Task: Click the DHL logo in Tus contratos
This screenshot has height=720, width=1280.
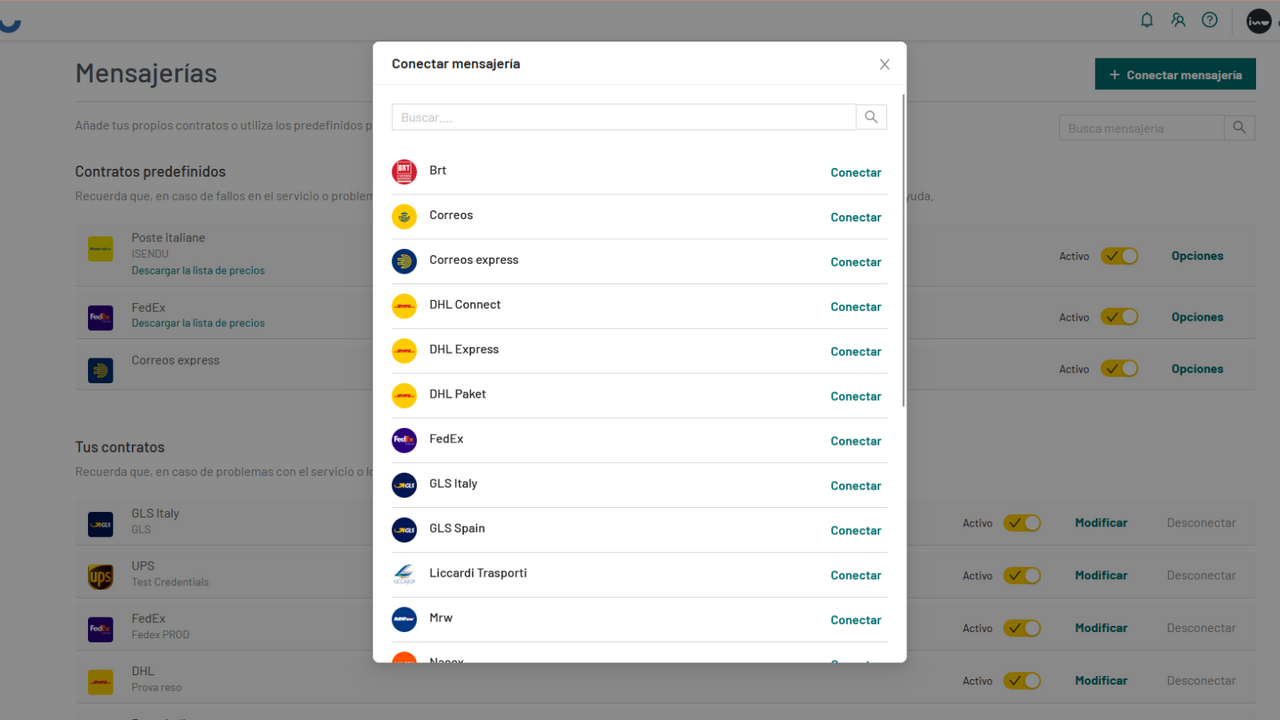Action: [x=100, y=683]
